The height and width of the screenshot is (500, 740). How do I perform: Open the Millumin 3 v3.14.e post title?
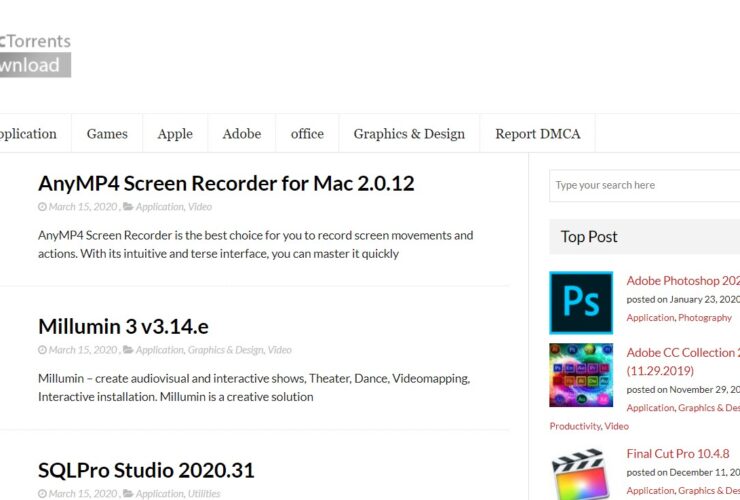[123, 326]
